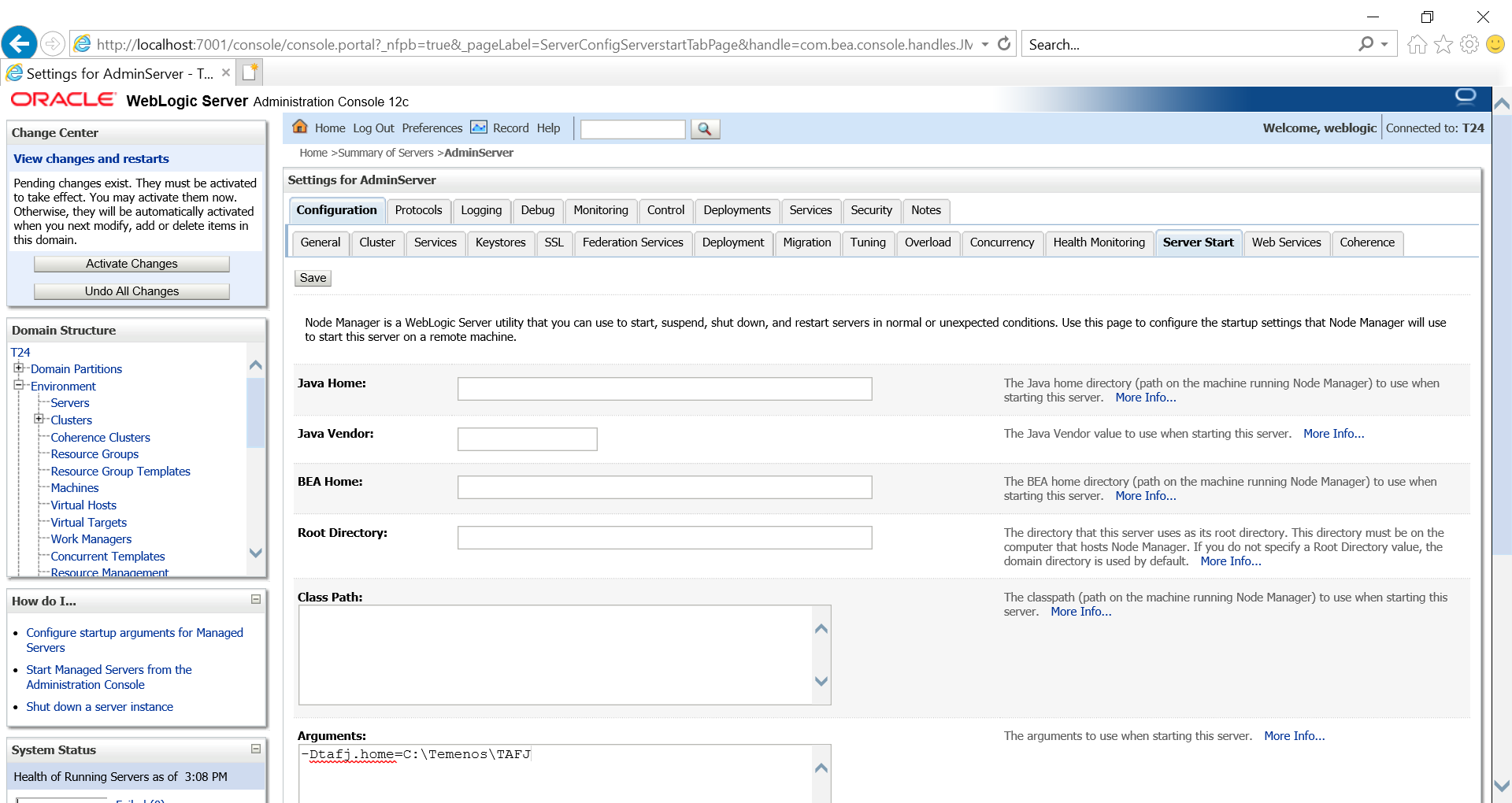Expand the Clusters tree node
Viewport: 1512px width, 803px height.
tap(39, 419)
